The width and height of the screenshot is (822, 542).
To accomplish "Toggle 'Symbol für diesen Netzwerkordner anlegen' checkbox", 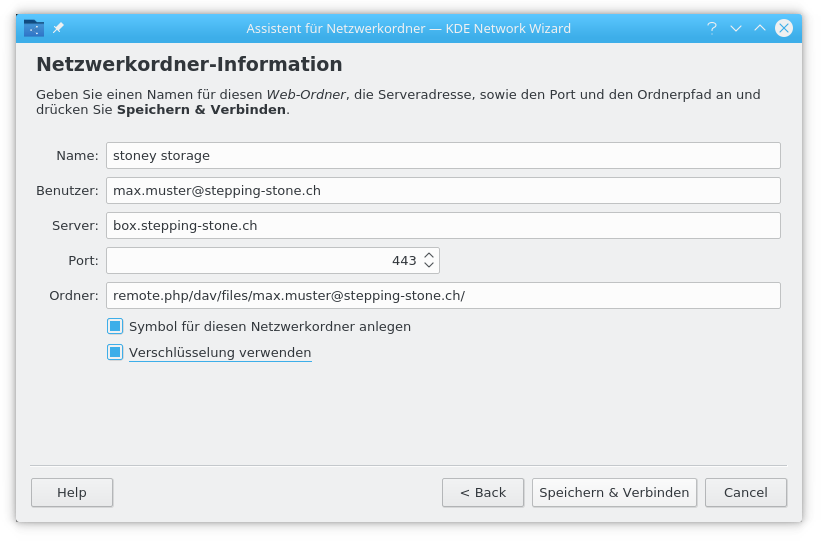I will 115,326.
